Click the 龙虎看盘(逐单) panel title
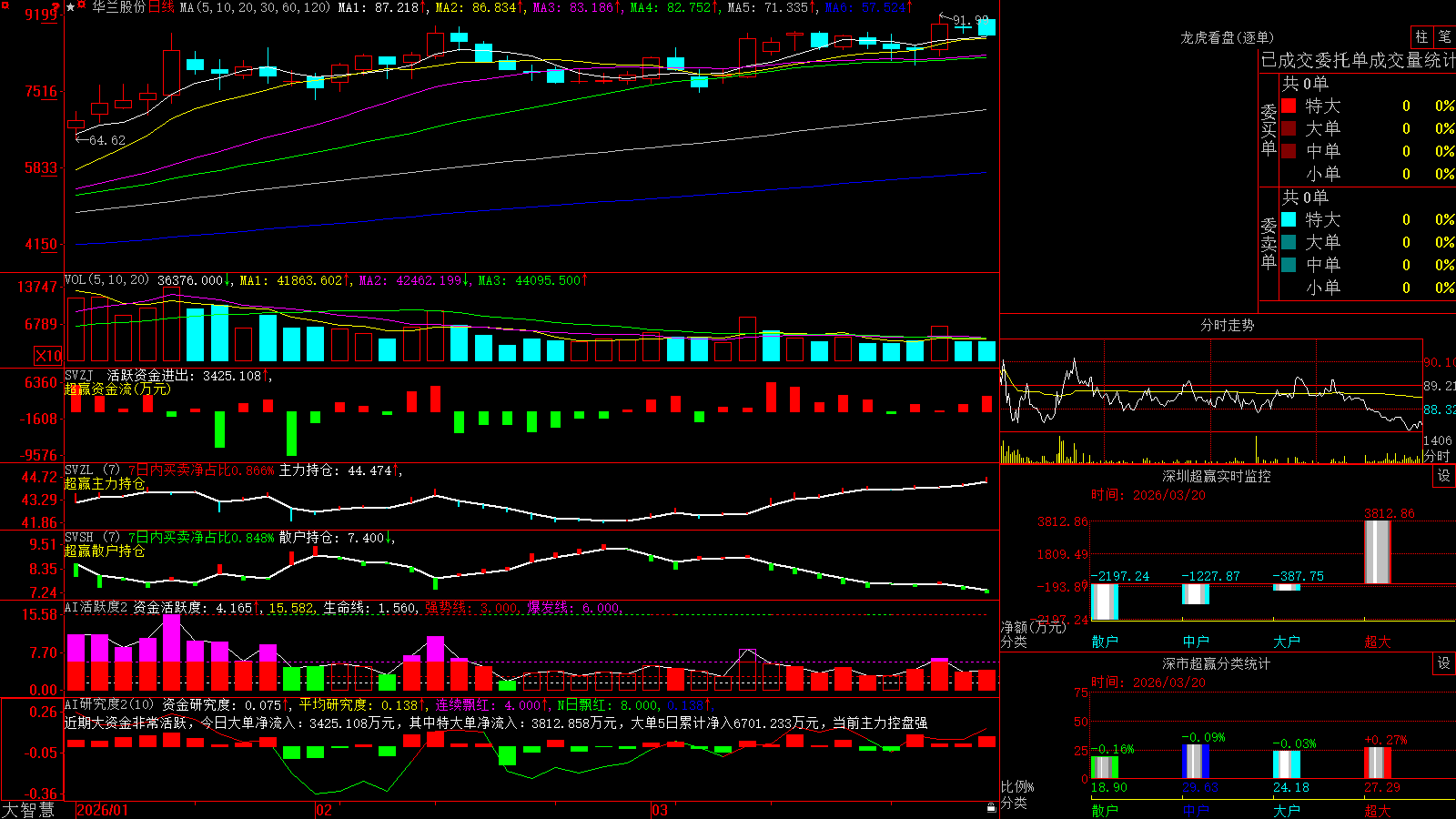 pos(1227,37)
